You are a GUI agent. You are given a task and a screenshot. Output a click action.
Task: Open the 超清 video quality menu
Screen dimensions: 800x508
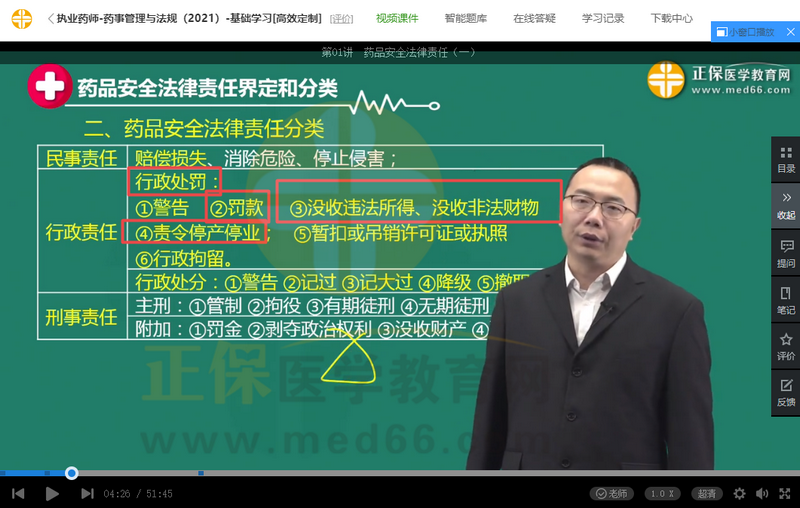click(707, 494)
